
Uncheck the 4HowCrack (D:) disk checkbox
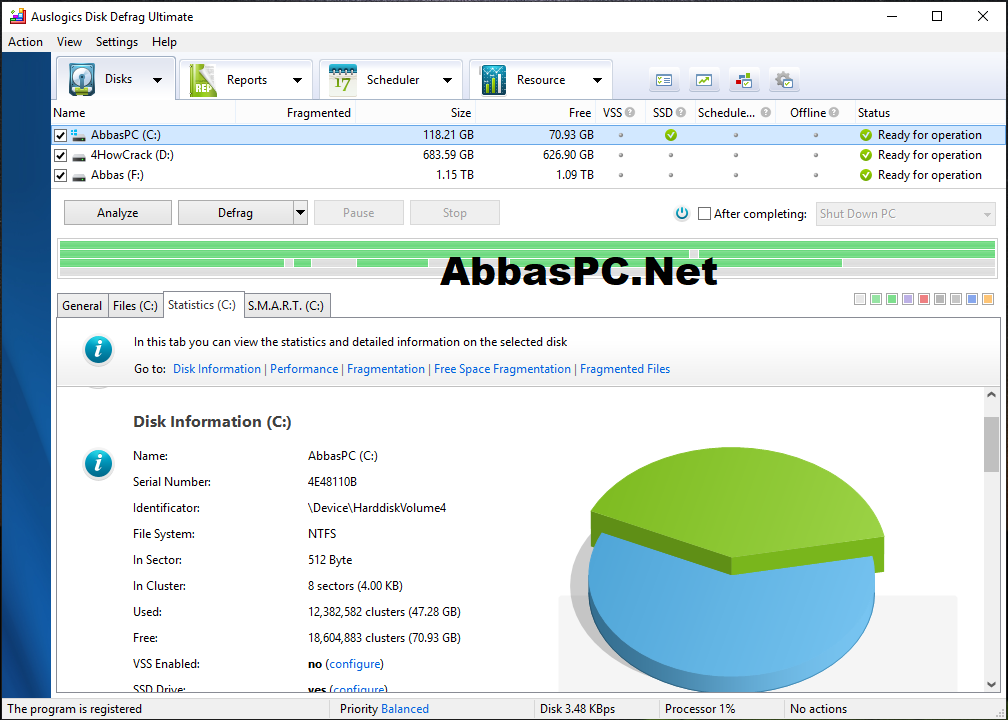(60, 156)
